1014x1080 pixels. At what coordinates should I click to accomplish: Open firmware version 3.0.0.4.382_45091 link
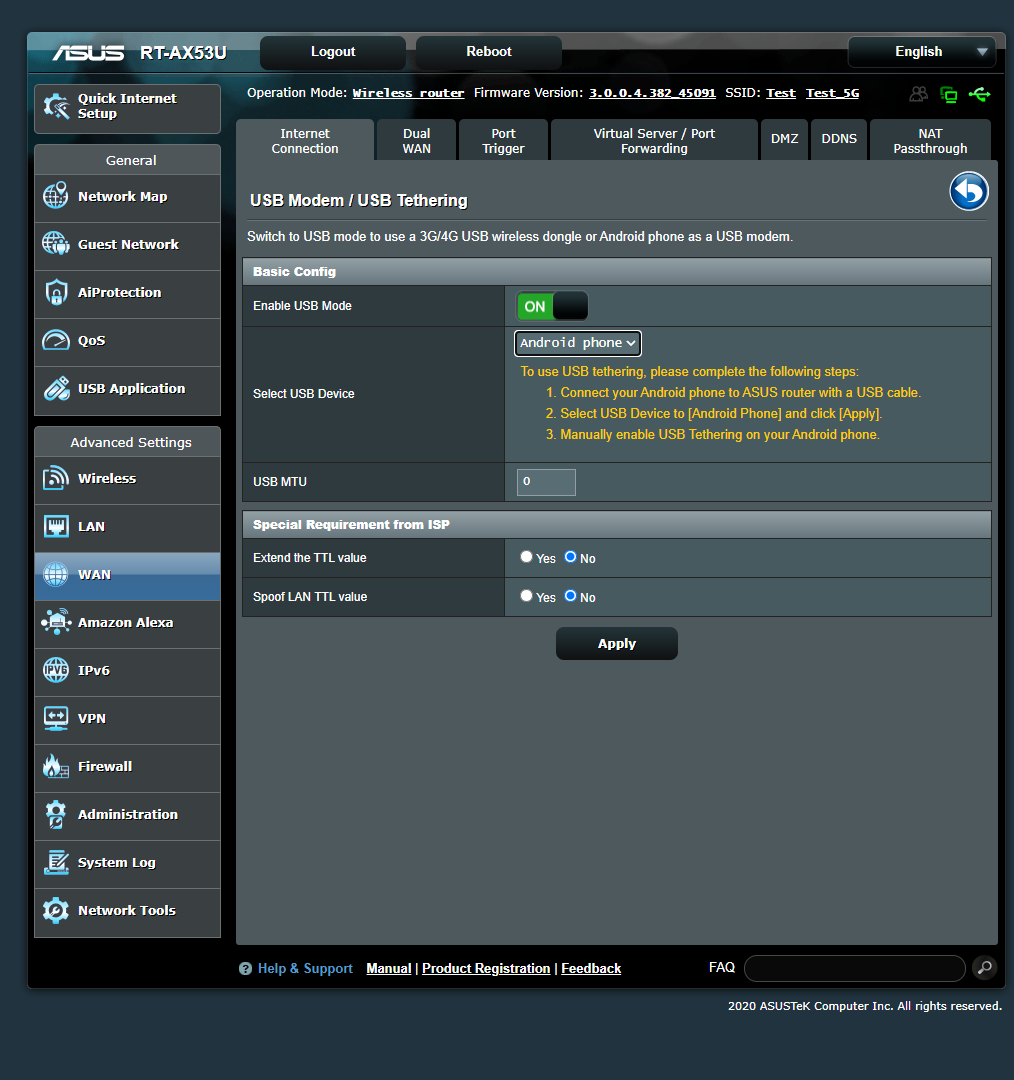tap(652, 93)
